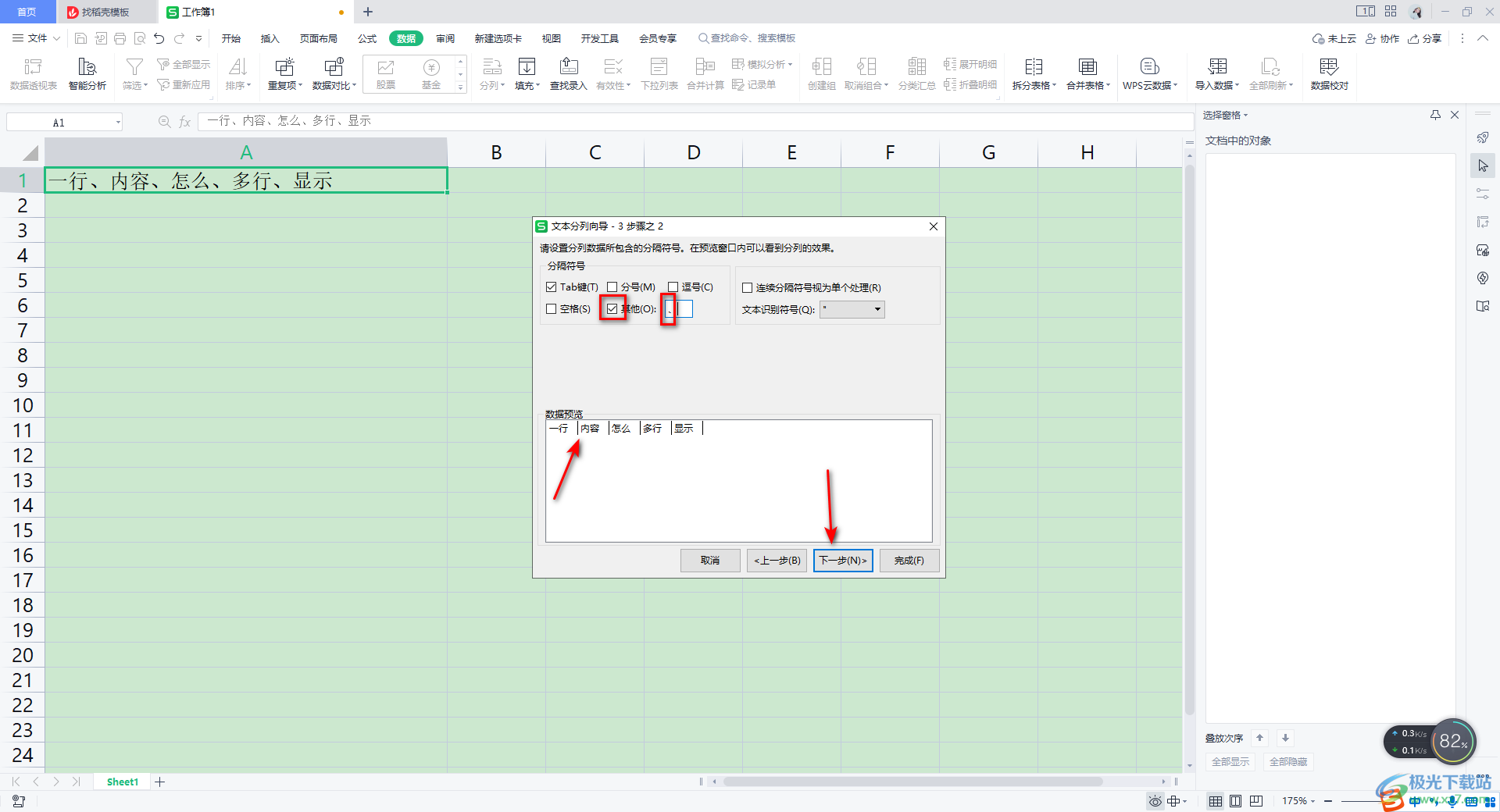Open the Duplicates (重复项) tool

(x=285, y=74)
